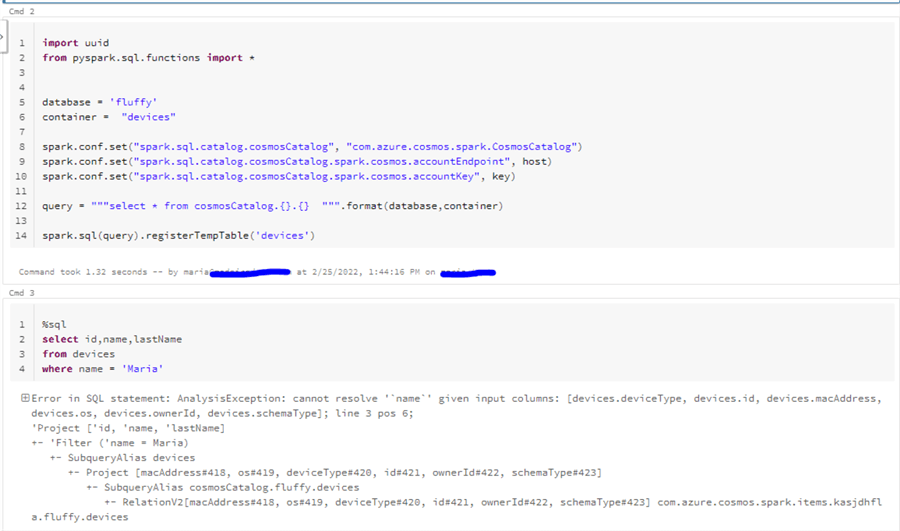Click the accountEndpoint spark.conf.set line
The image size is (900, 531).
pyautogui.click(x=297, y=162)
